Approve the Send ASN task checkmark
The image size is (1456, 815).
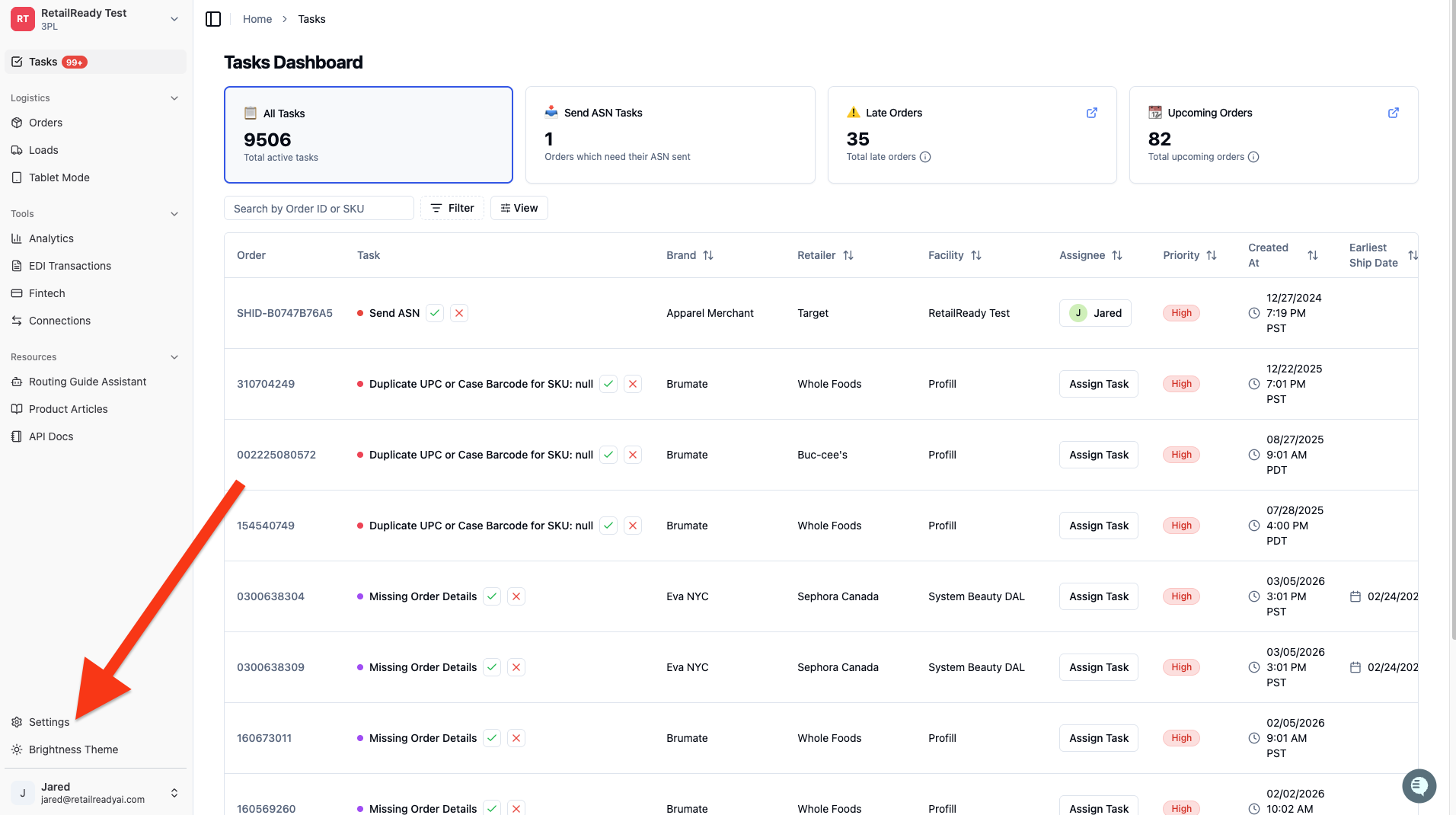435,313
